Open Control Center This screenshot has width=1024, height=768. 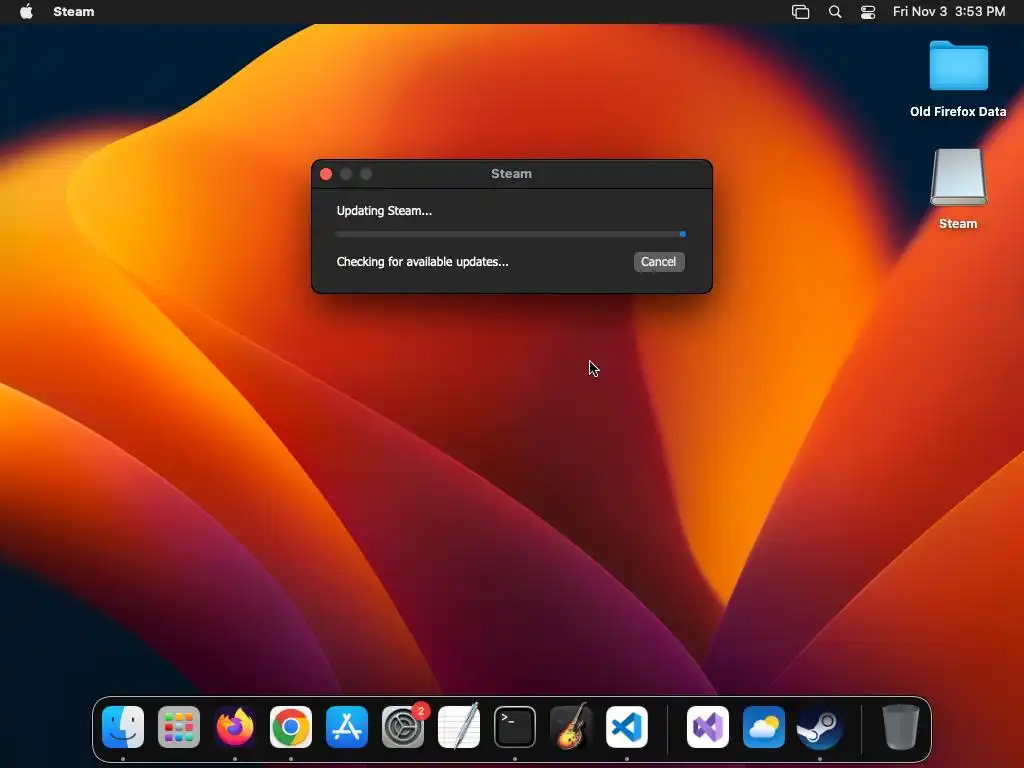867,11
